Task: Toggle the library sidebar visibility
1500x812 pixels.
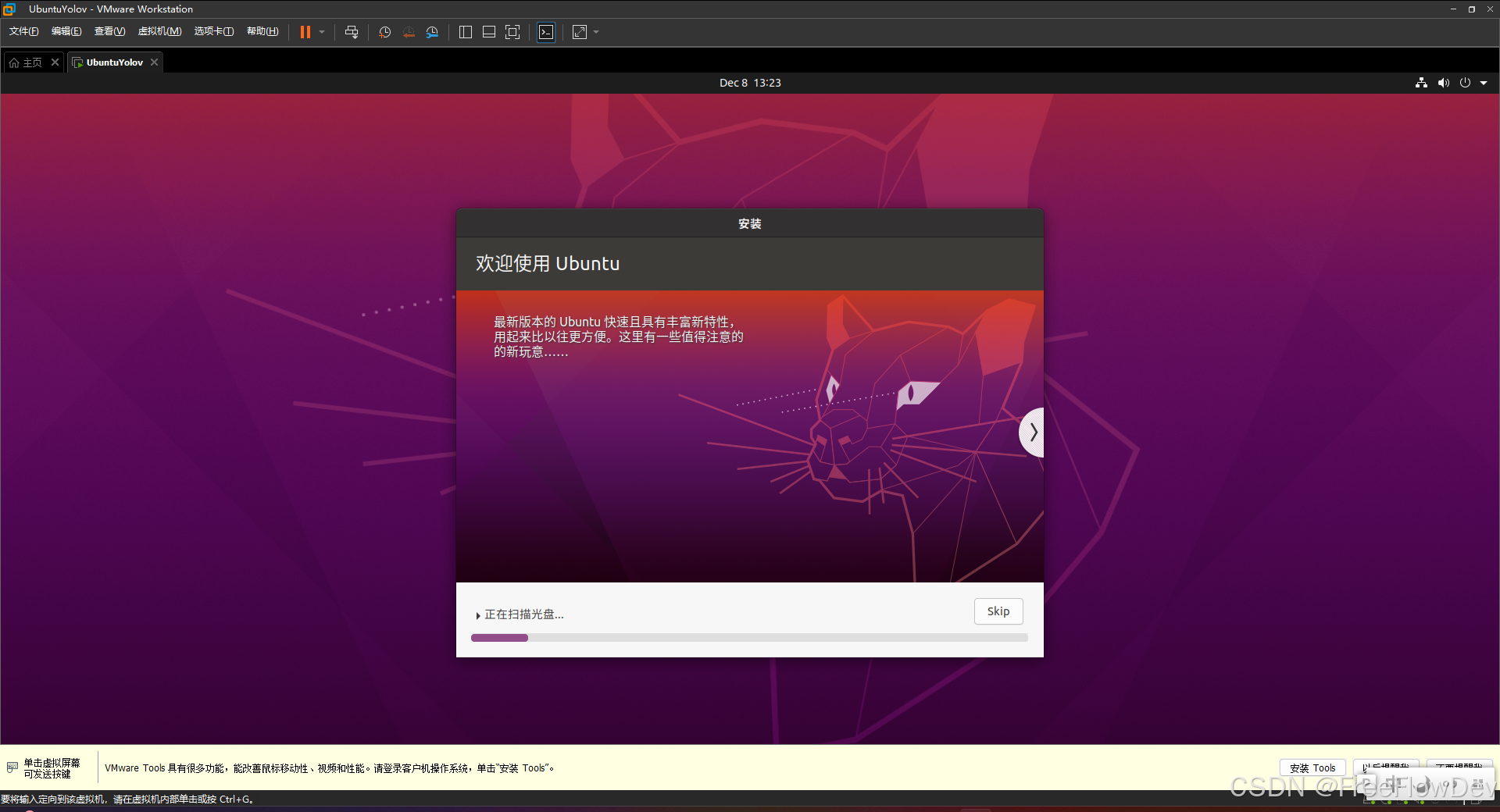Action: click(465, 32)
